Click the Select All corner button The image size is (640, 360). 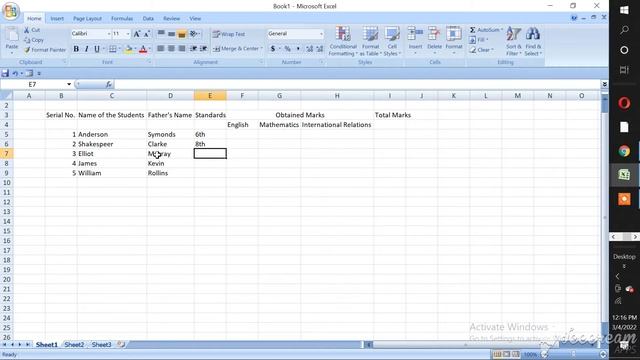[7, 96]
